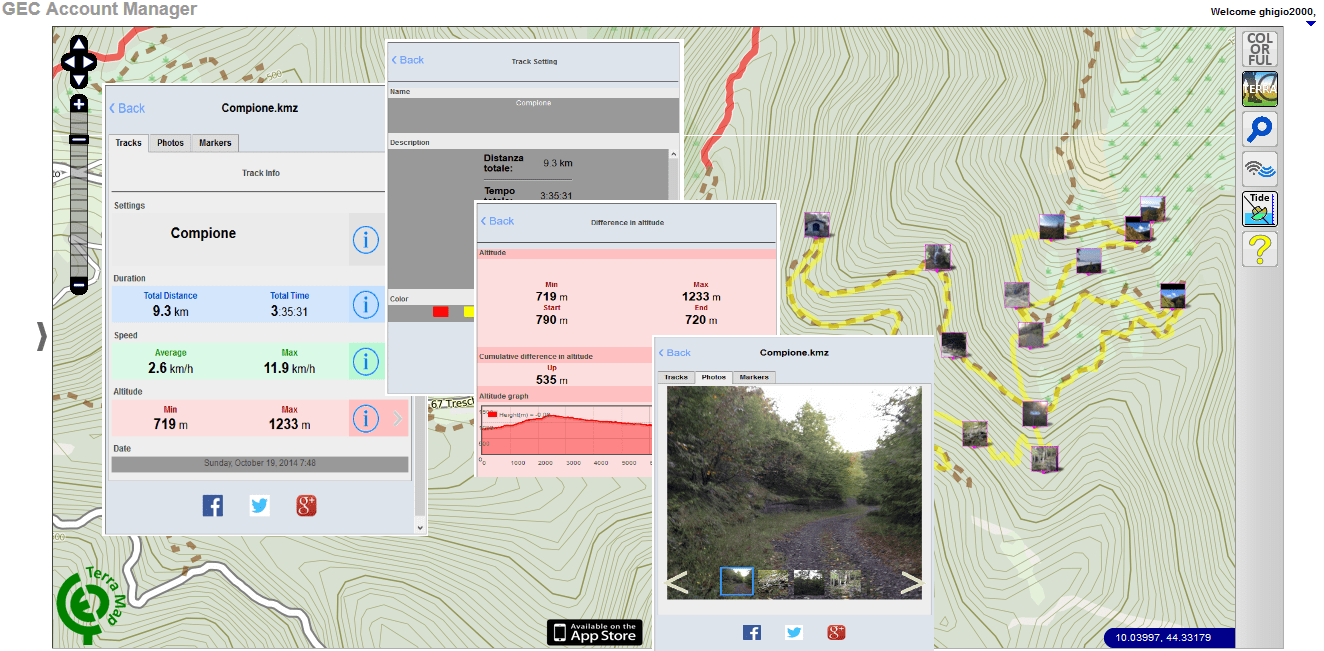Open the Available on the App Store badge
Viewport: 1324px width, 651px height.
[x=595, y=632]
